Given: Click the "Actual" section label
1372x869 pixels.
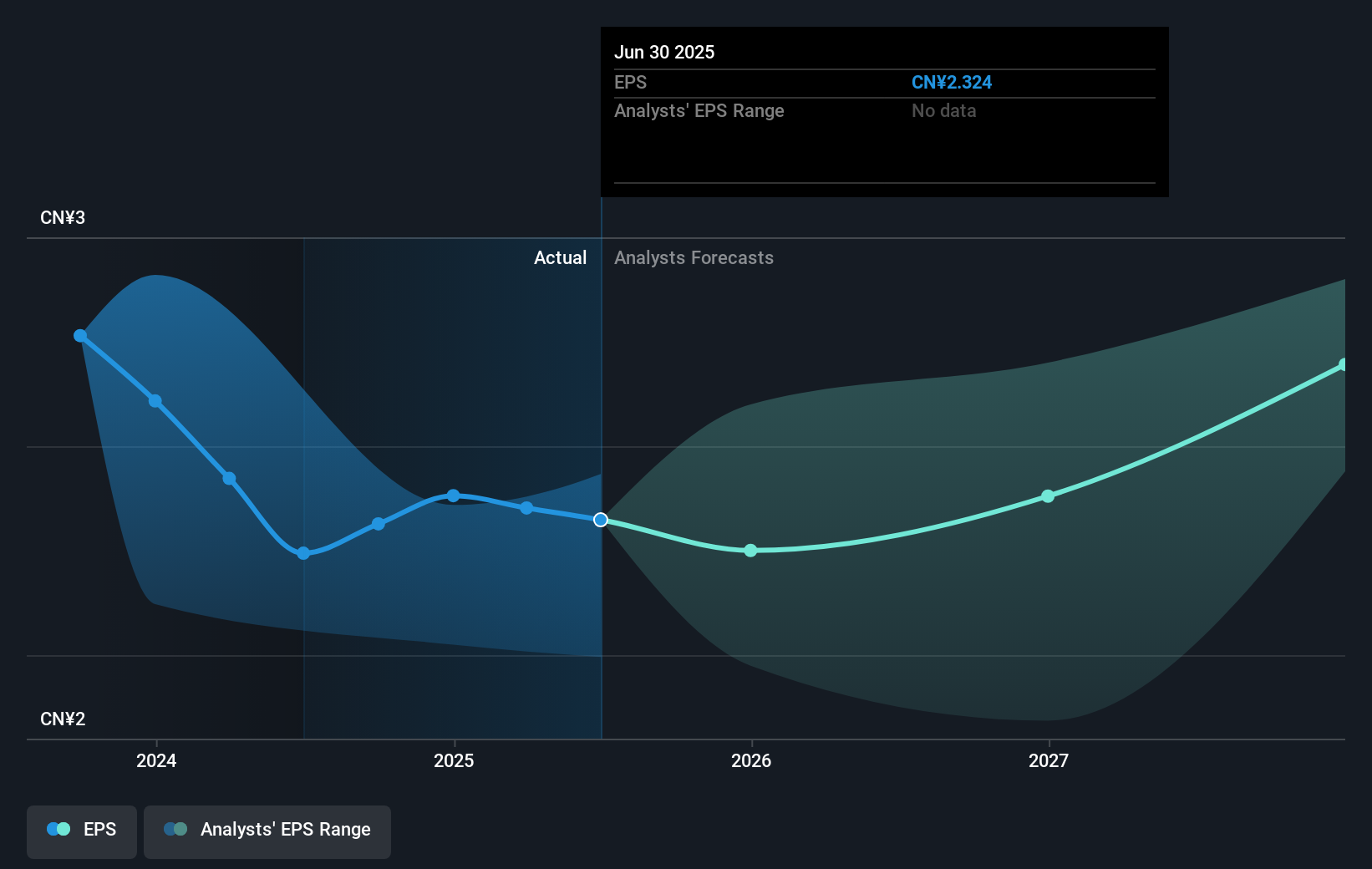Looking at the screenshot, I should click(560, 258).
